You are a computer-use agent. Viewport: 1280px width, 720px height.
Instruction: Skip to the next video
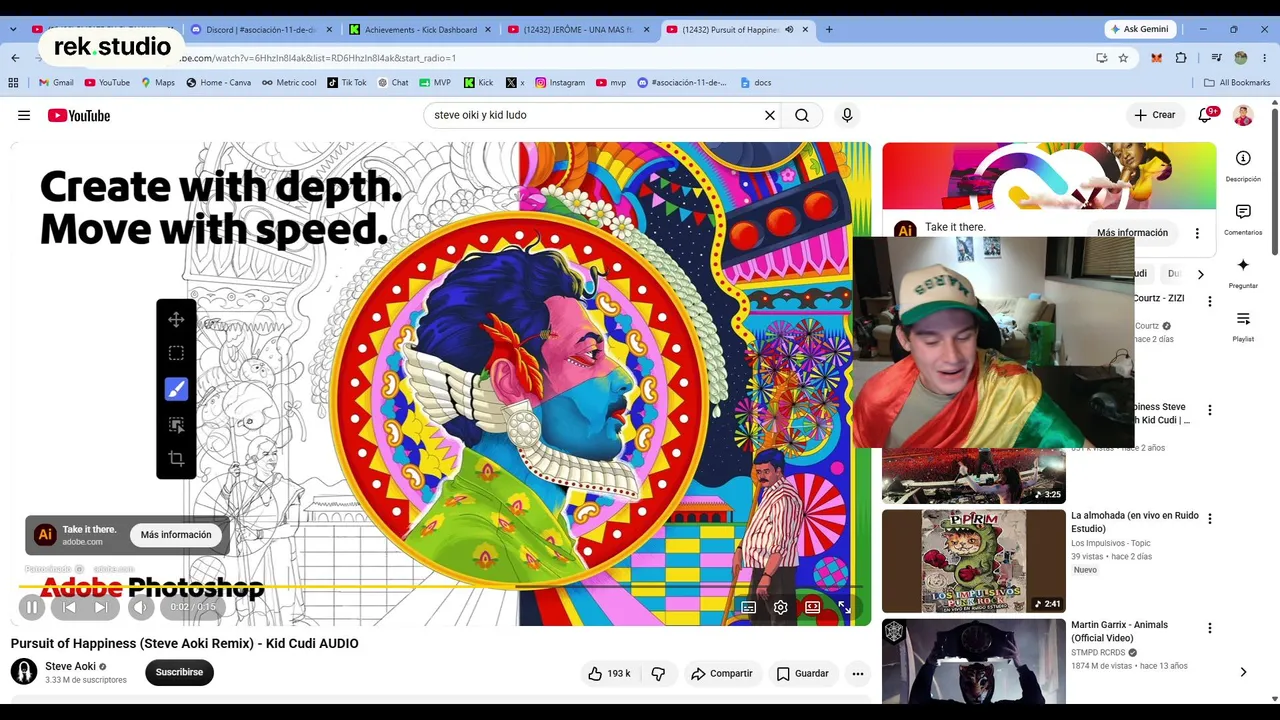click(x=101, y=607)
